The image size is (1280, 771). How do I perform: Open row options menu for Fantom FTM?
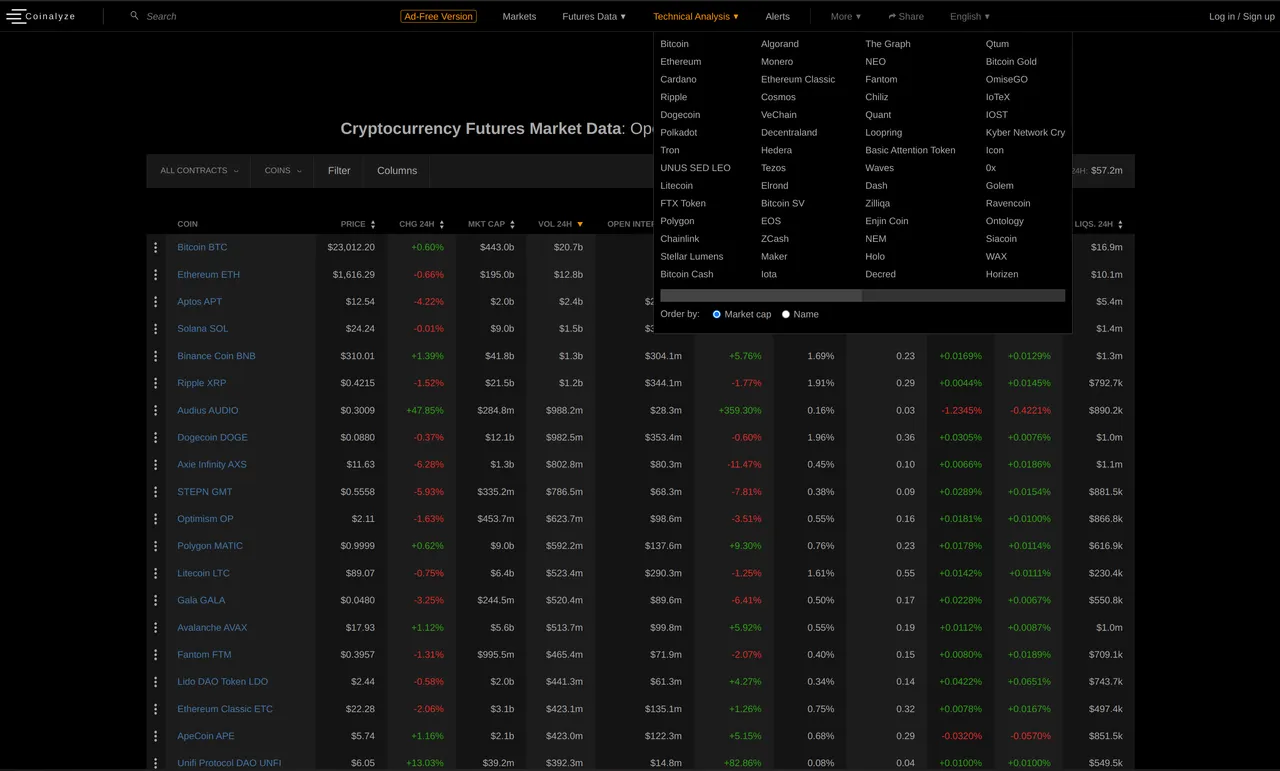pyautogui.click(x=156, y=654)
